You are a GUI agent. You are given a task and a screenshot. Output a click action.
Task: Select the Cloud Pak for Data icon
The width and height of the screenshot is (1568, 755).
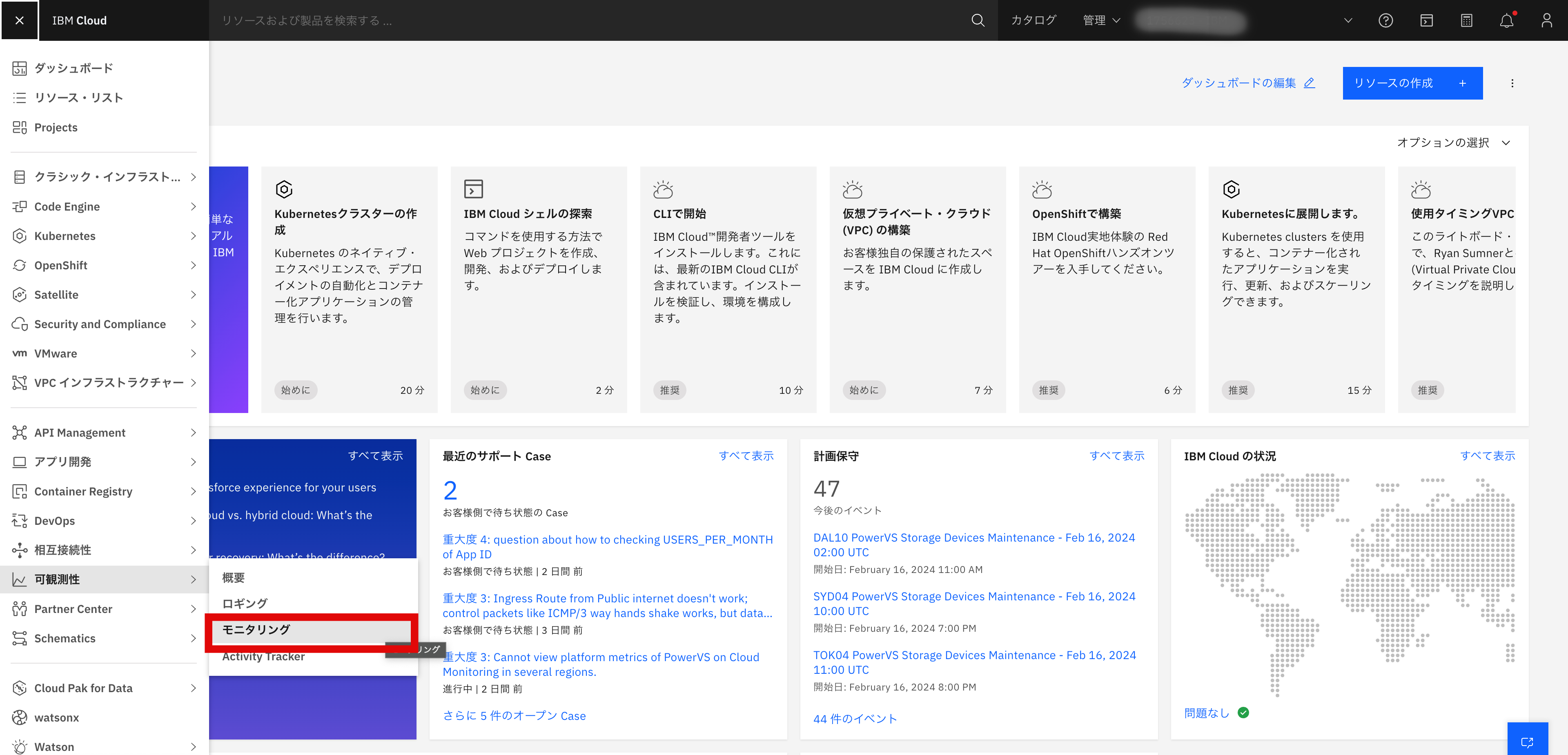[20, 688]
